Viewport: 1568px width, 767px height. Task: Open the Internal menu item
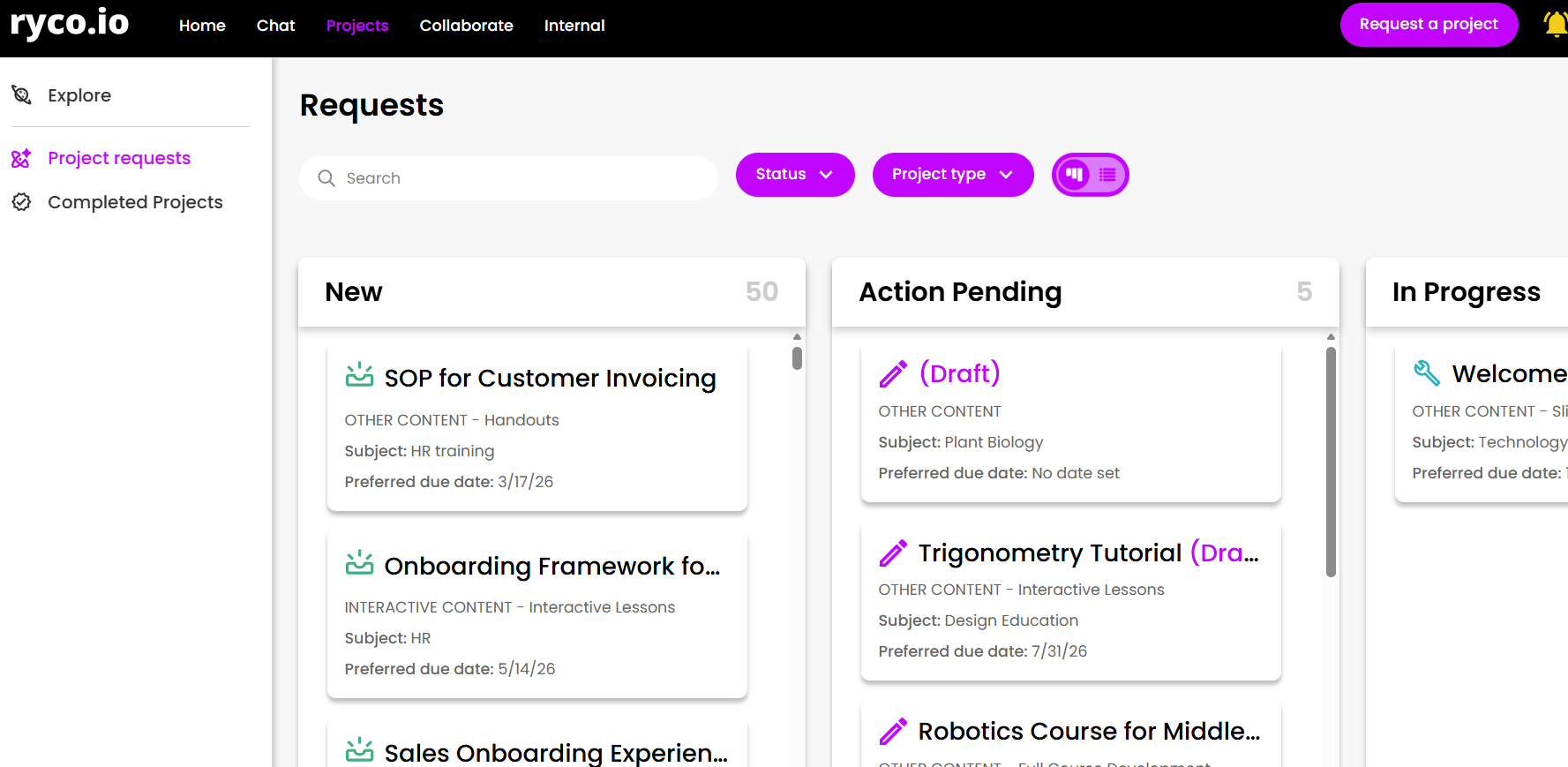click(574, 26)
